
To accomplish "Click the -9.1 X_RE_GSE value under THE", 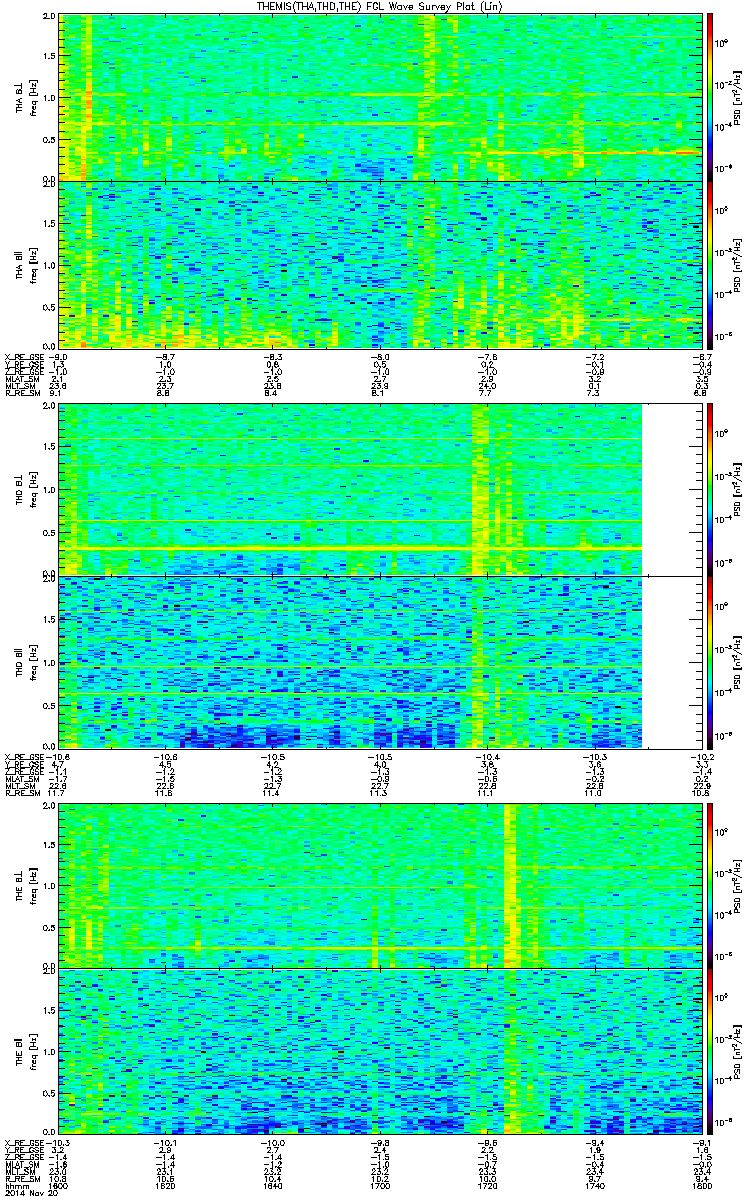I will coord(700,1142).
